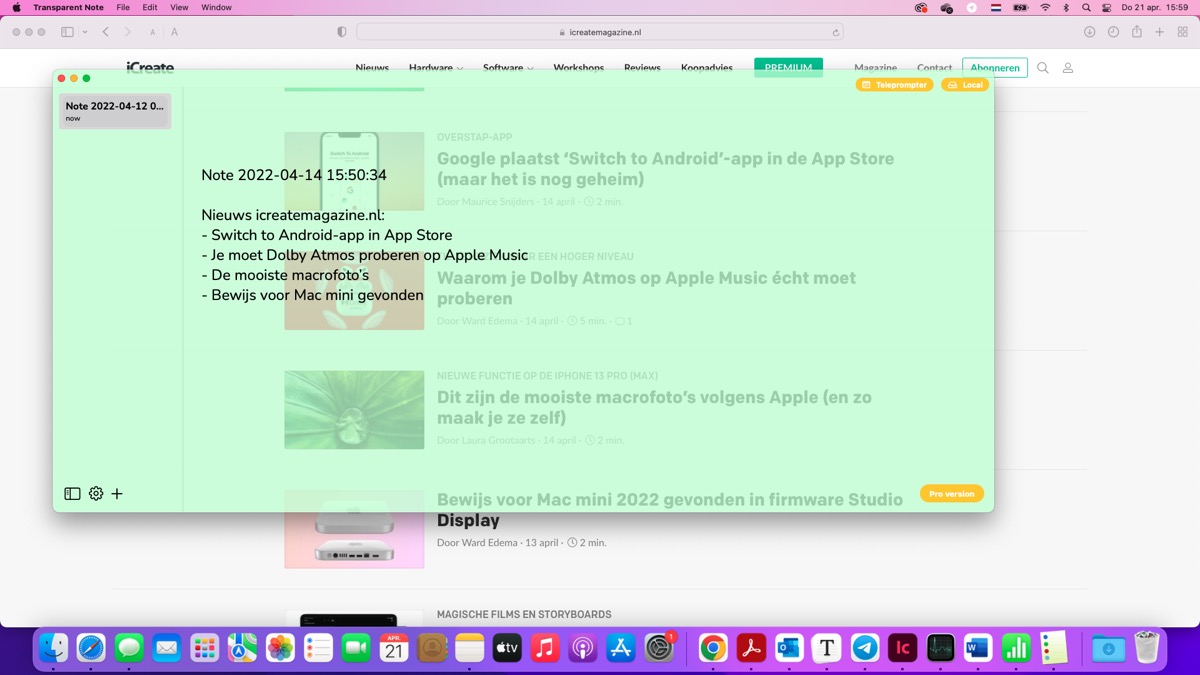This screenshot has height=675, width=1200.
Task: Open Transparent Note settings via gear icon
Action: click(95, 493)
